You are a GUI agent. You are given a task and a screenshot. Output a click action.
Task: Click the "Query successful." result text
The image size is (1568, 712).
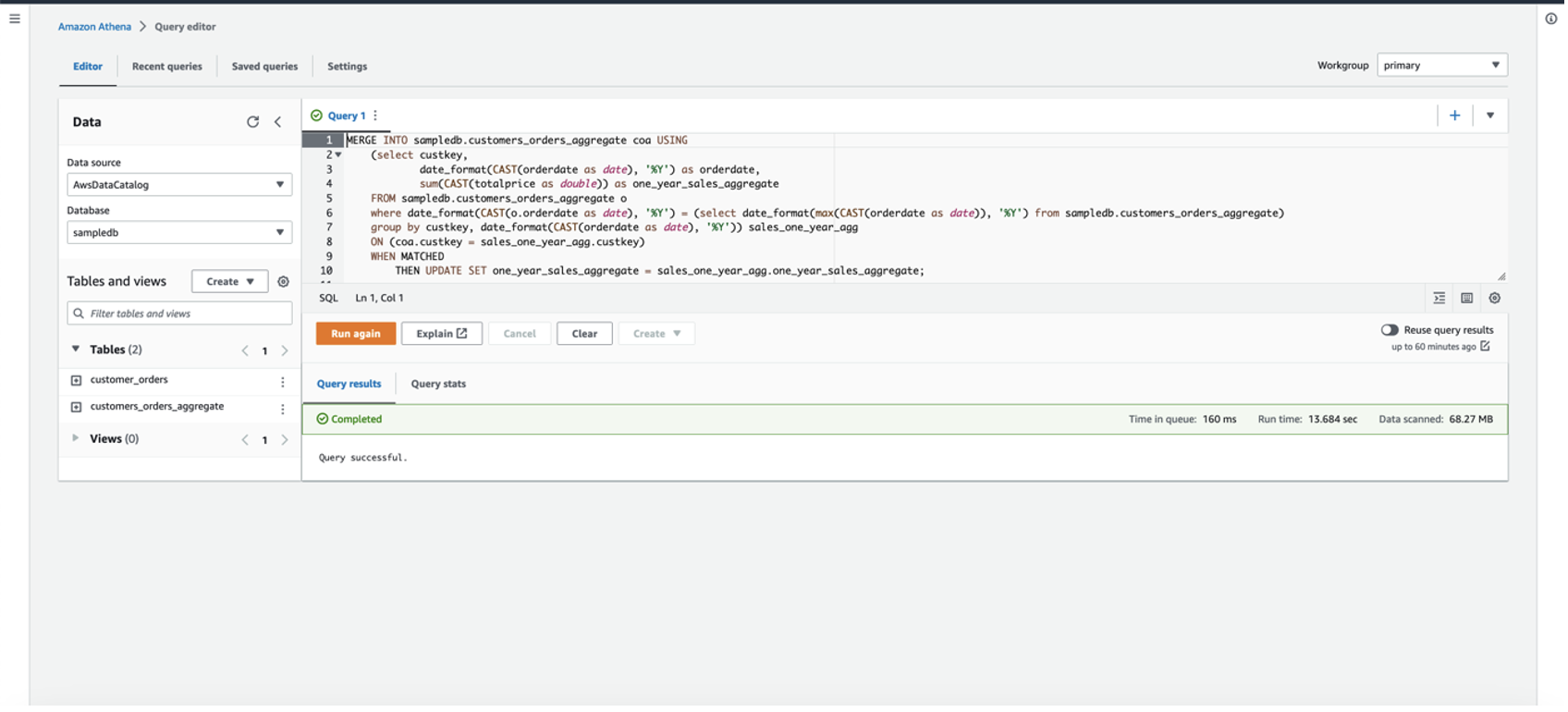[362, 458]
